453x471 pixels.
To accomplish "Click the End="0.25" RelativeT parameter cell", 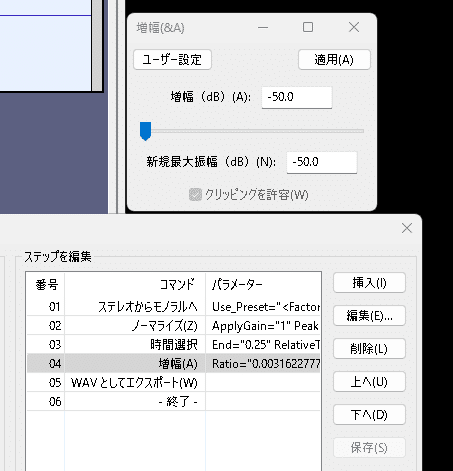I will pos(263,344).
